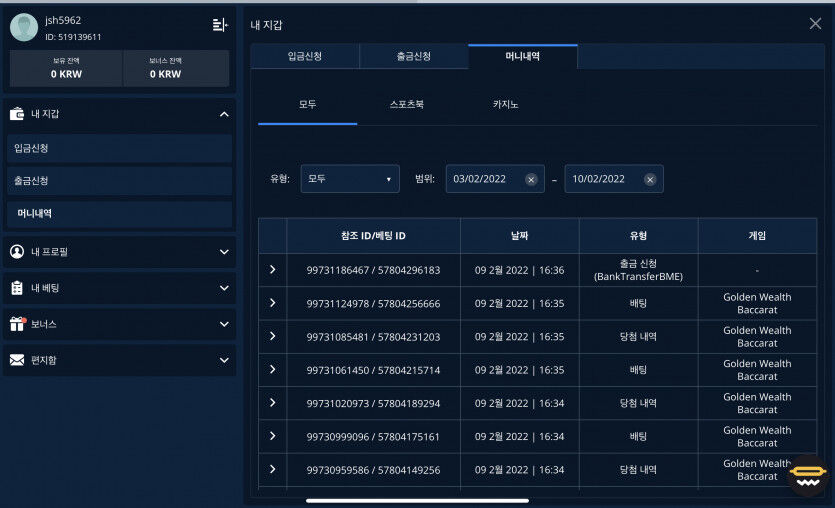Viewport: 835px width, 508px height.
Task: Click the profile icon beside 내 프로필
Action: [17, 251]
